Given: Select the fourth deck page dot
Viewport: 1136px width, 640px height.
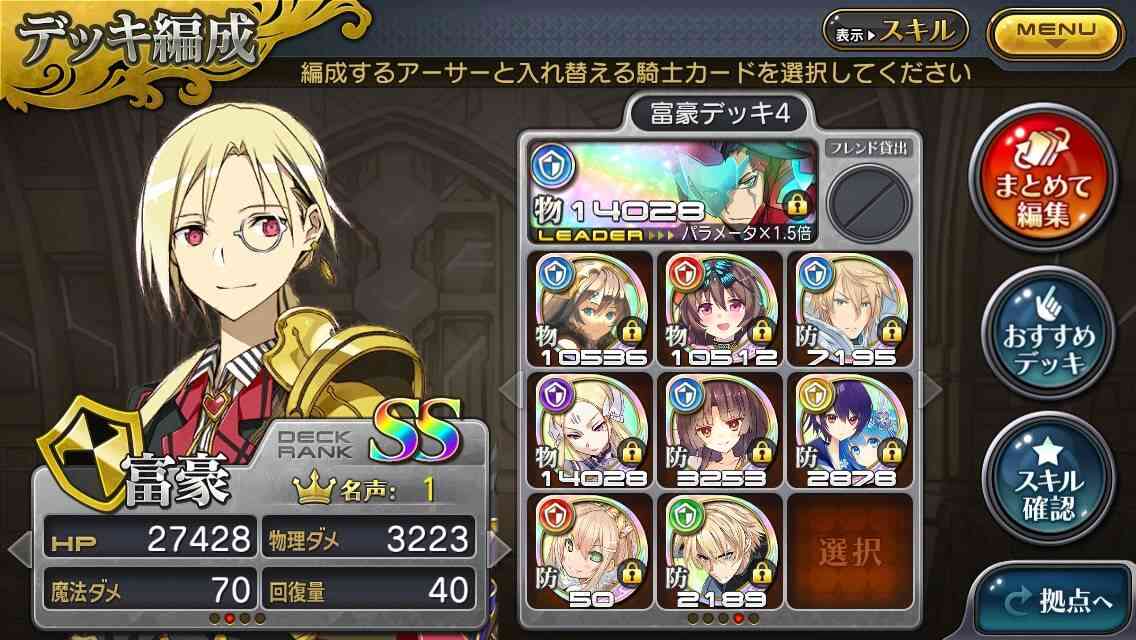Looking at the screenshot, I should tap(738, 619).
